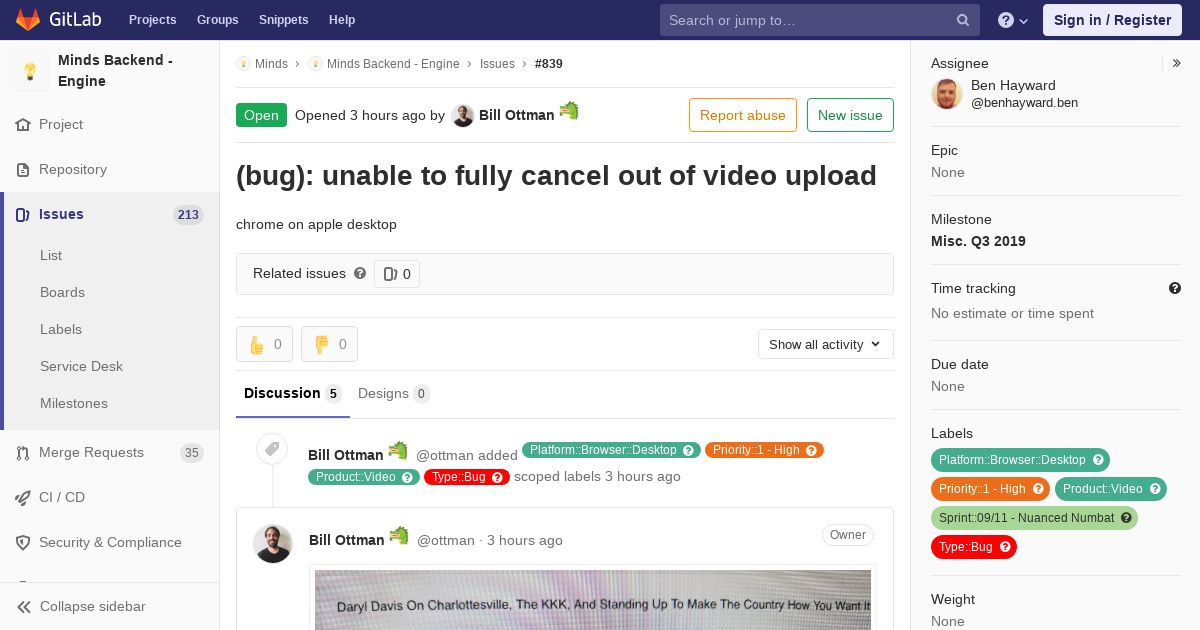This screenshot has height=630, width=1200.
Task: Open the Show all activity dropdown
Action: click(826, 344)
